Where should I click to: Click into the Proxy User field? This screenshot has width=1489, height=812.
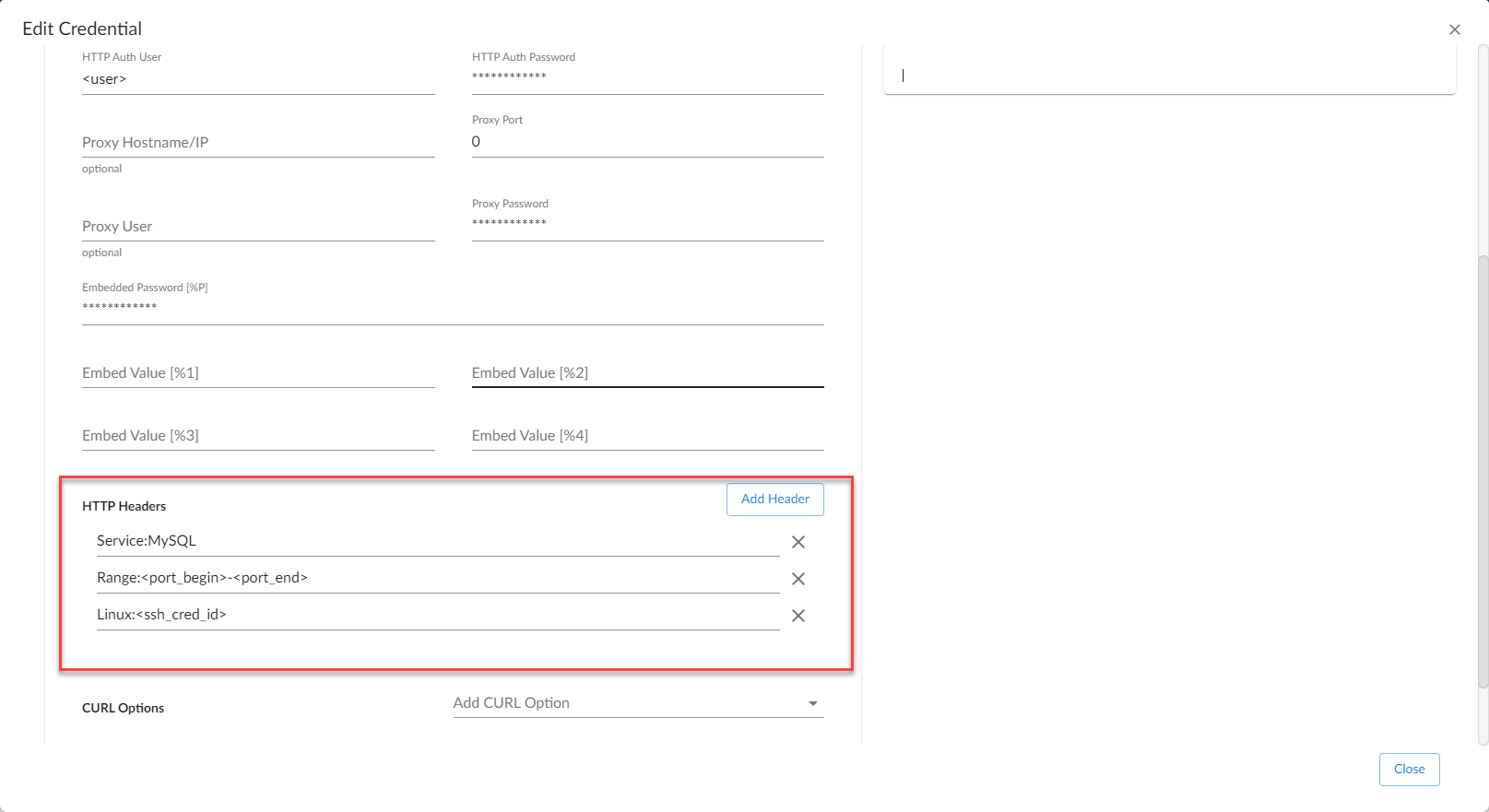click(258, 227)
